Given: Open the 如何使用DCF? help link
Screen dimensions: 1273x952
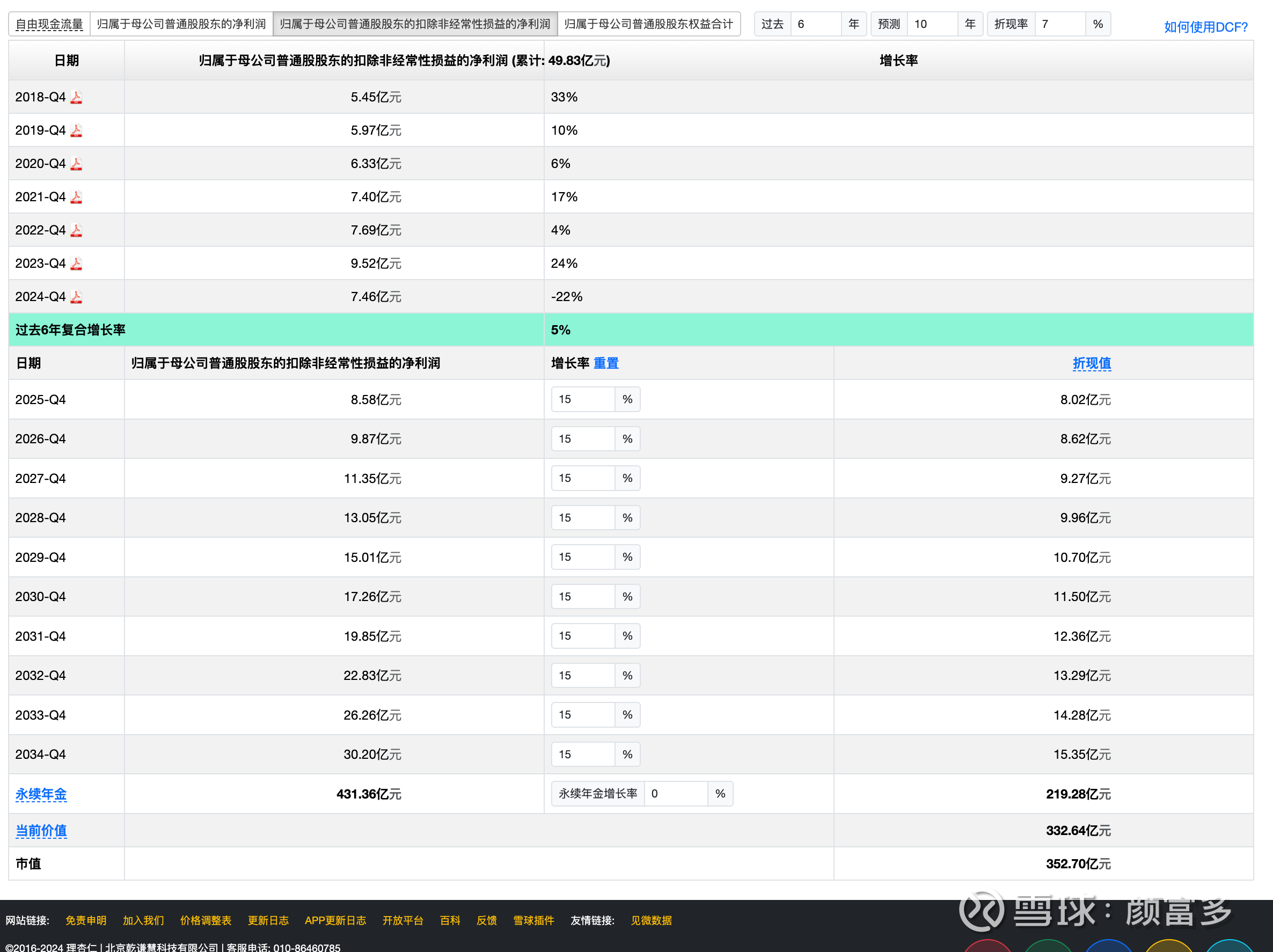Looking at the screenshot, I should coord(1206,27).
